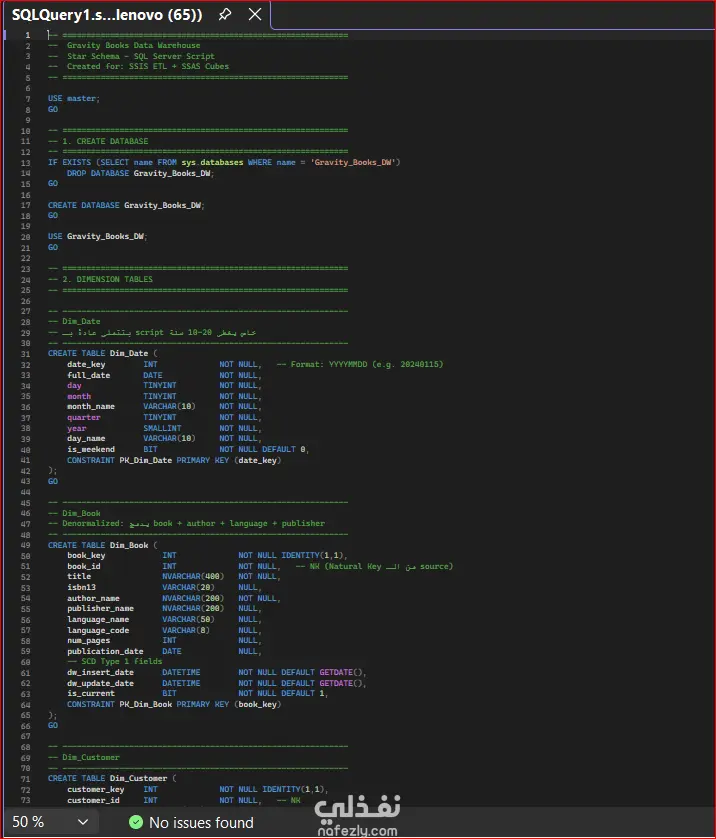Screen dimensions: 716x839
Task: Close the SQLQuery1 query tab
Action: pyautogui.click(x=255, y=14)
